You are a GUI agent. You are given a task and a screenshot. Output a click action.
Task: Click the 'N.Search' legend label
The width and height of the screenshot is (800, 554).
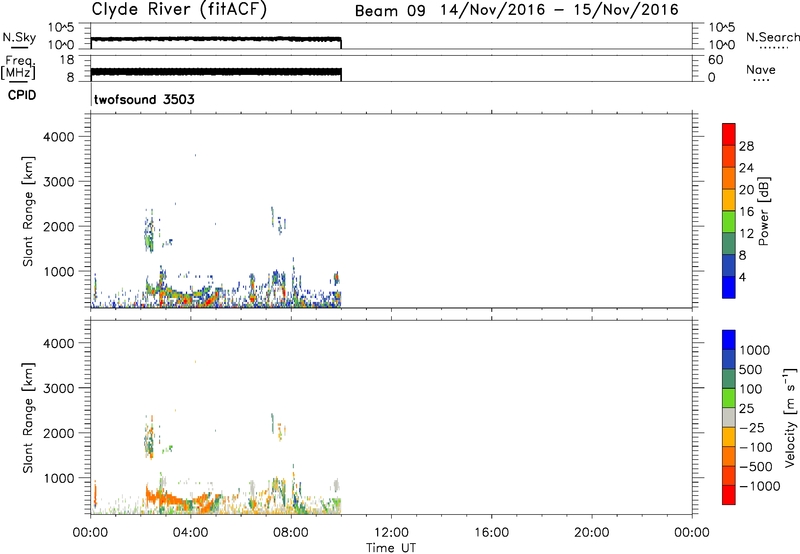point(772,37)
